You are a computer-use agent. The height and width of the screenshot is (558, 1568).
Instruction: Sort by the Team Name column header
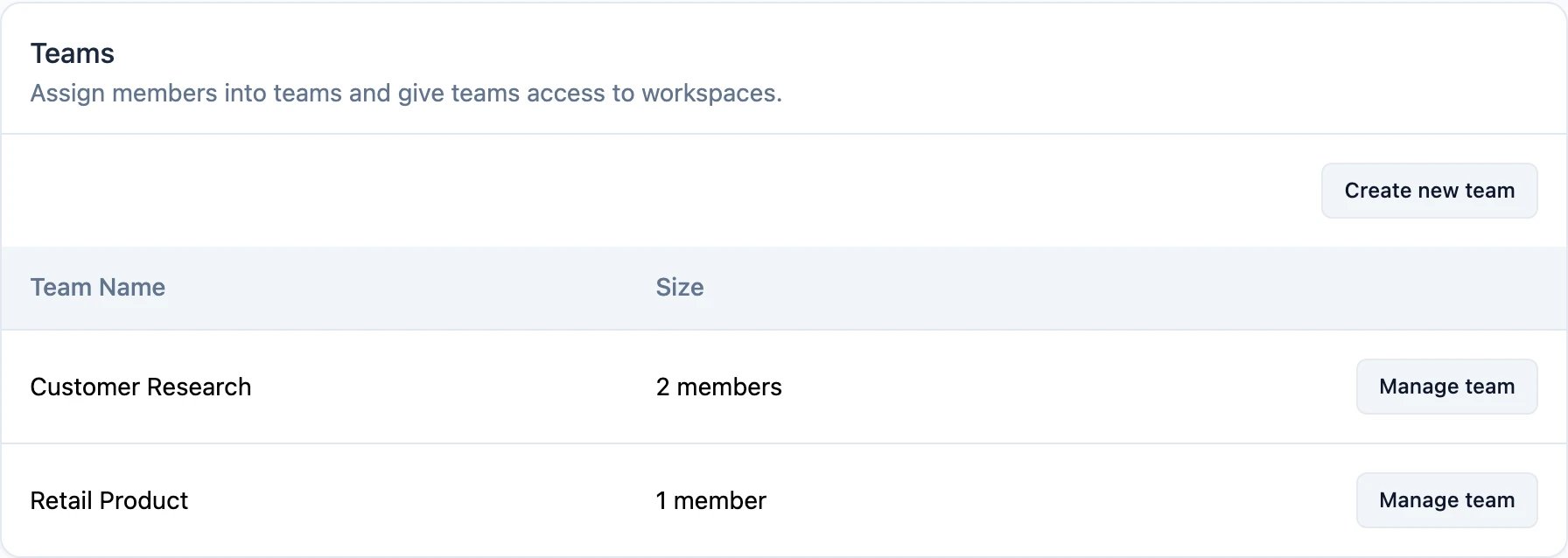click(98, 287)
